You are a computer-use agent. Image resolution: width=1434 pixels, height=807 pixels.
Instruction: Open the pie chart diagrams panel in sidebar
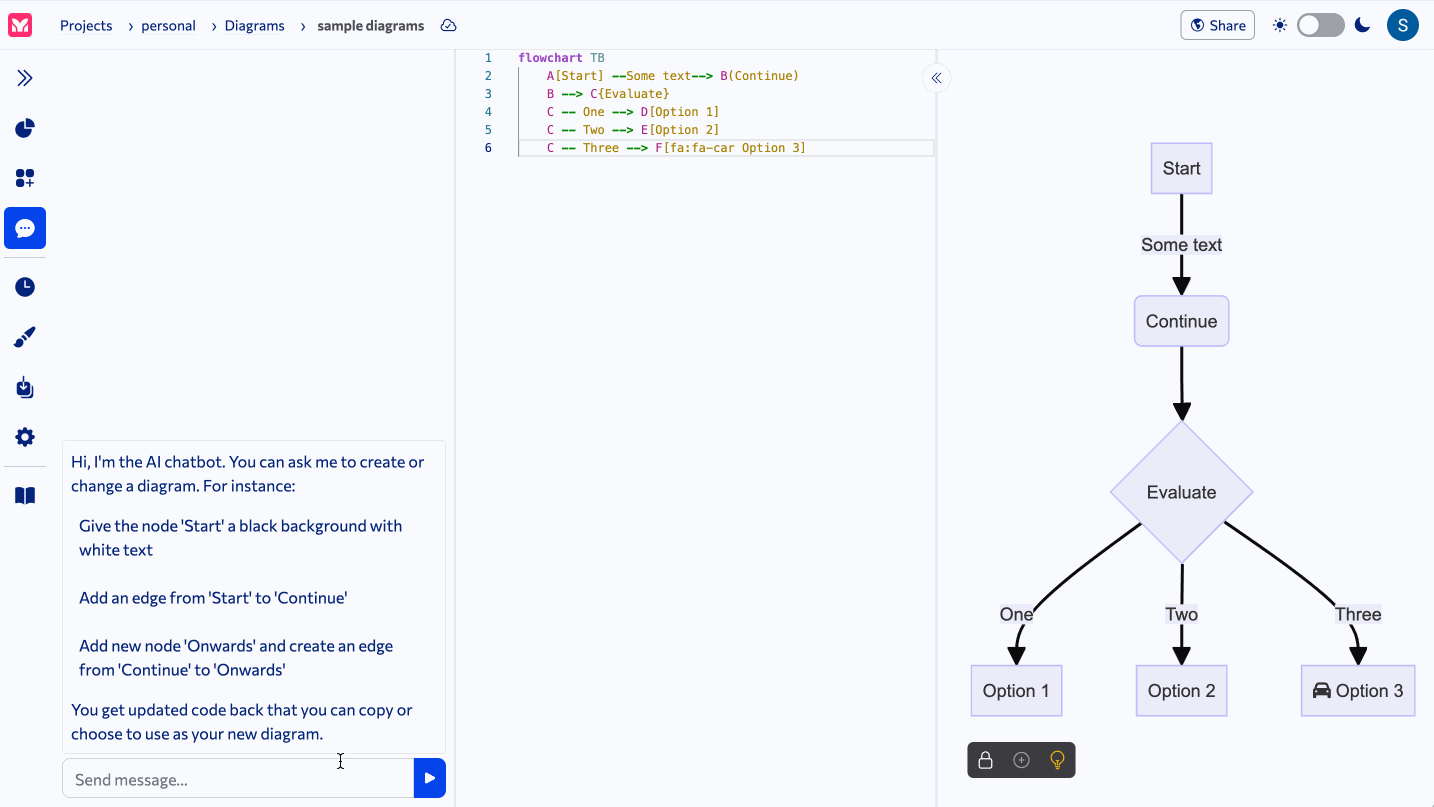point(24,128)
